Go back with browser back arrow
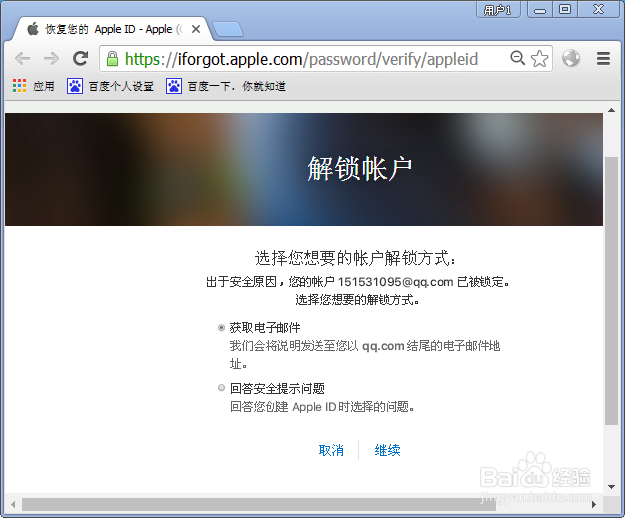 coord(22,59)
